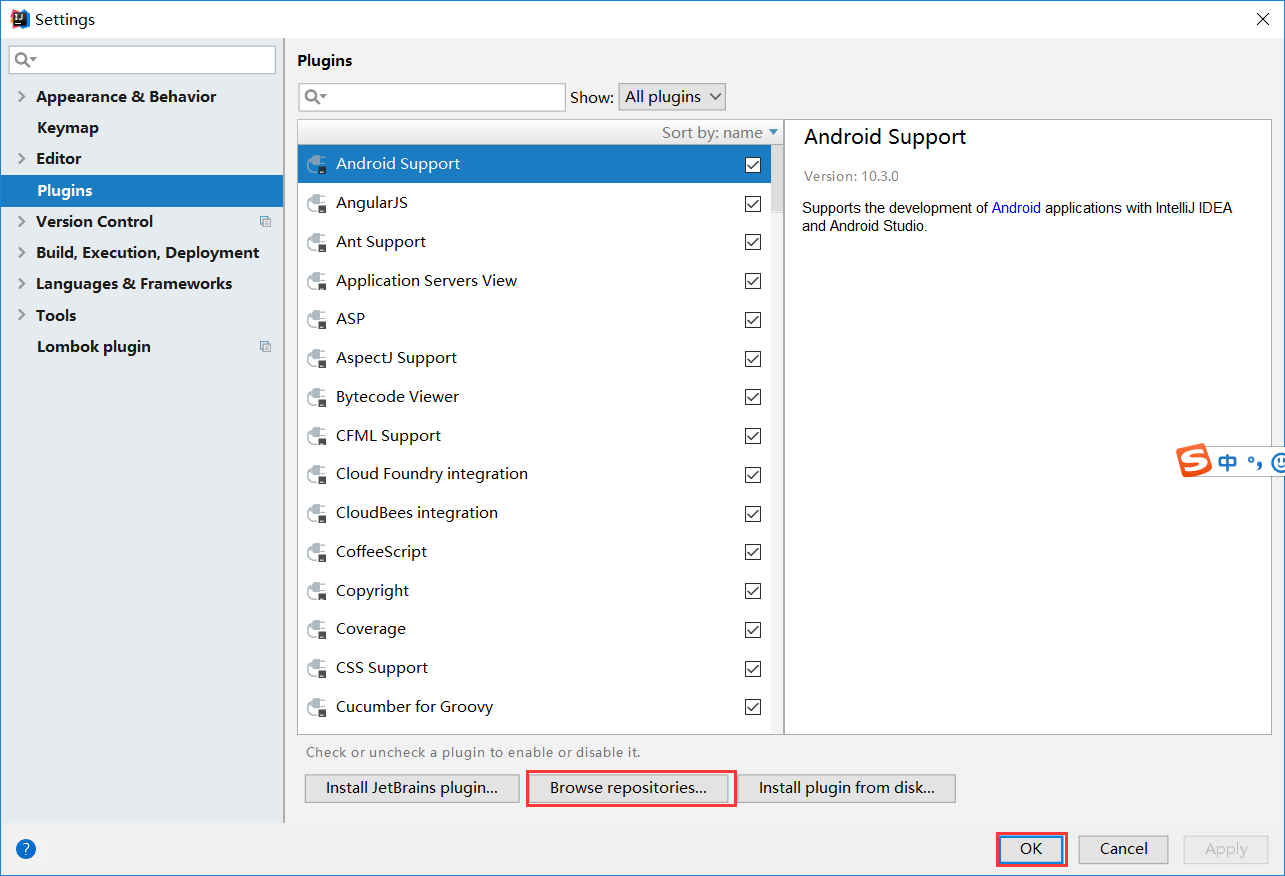Select the Coverage plugin row
This screenshot has width=1285, height=876.
tap(534, 630)
